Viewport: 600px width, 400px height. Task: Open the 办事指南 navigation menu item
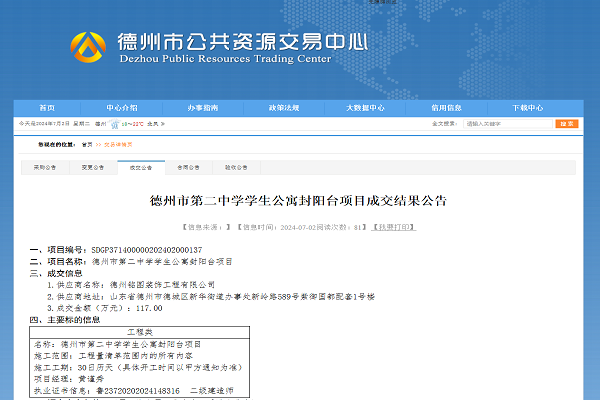tap(203, 108)
